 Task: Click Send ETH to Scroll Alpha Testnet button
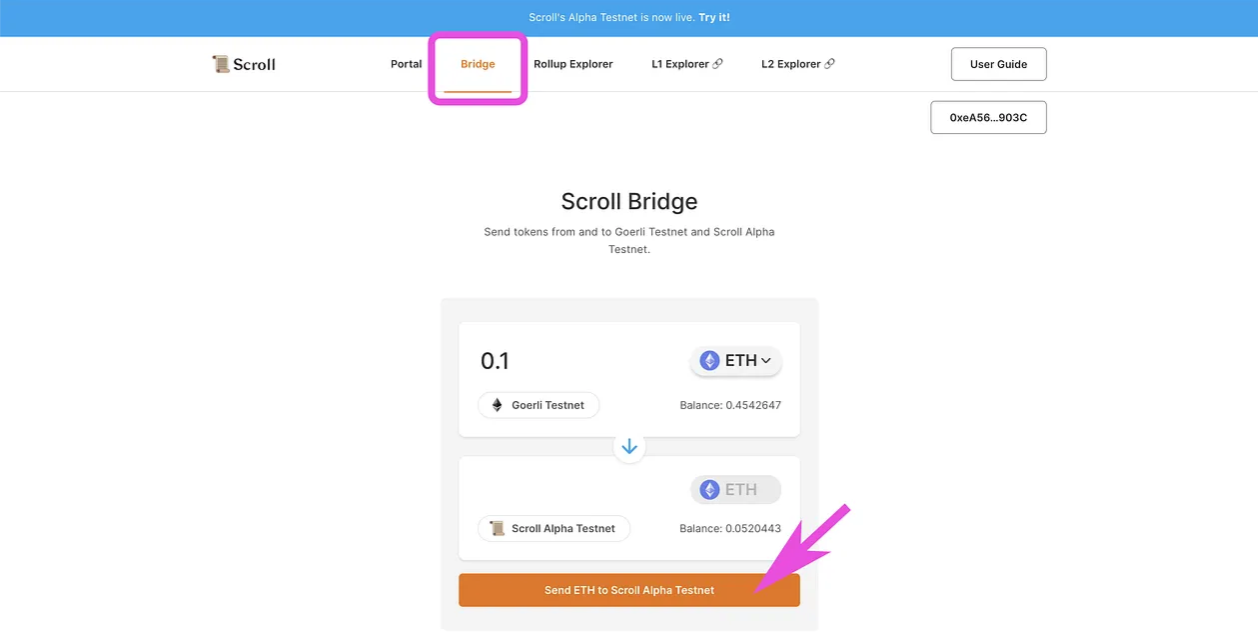(629, 590)
